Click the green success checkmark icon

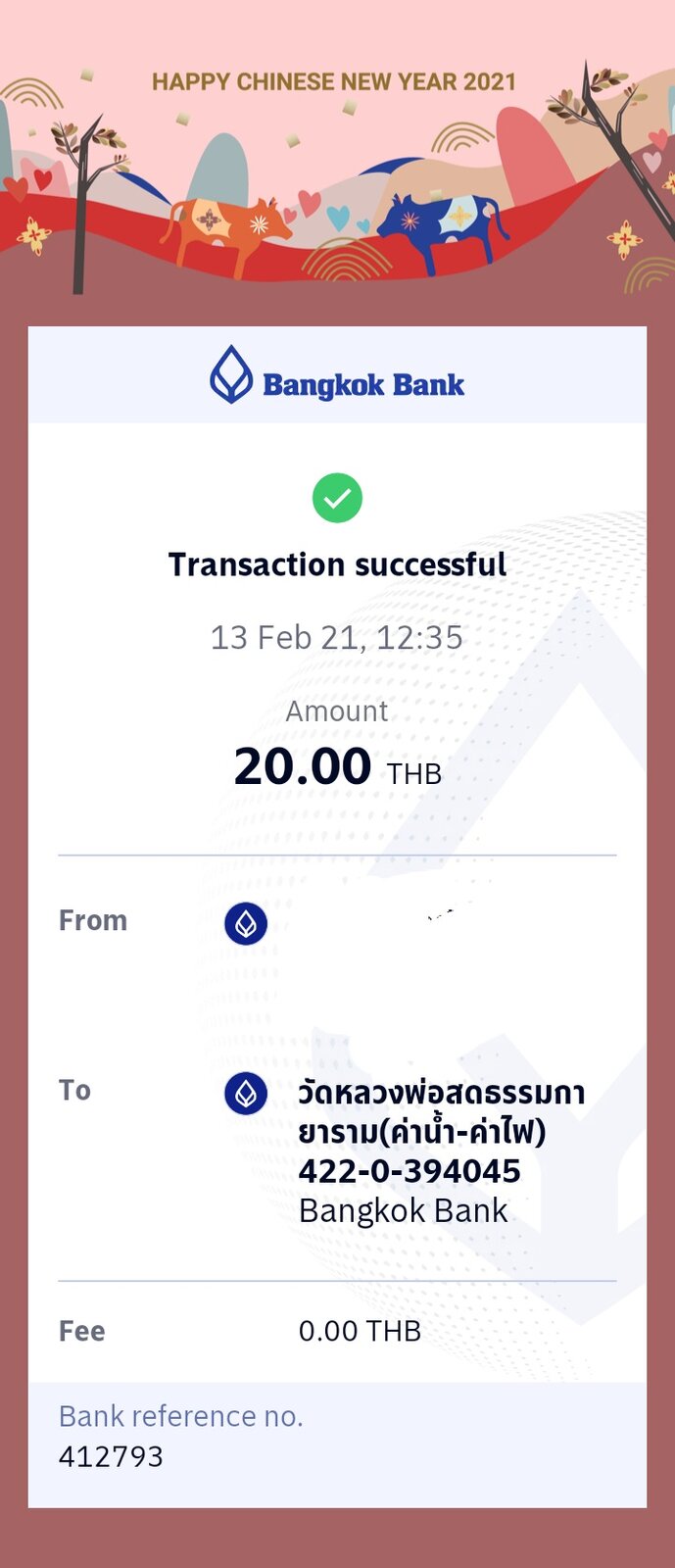(337, 498)
